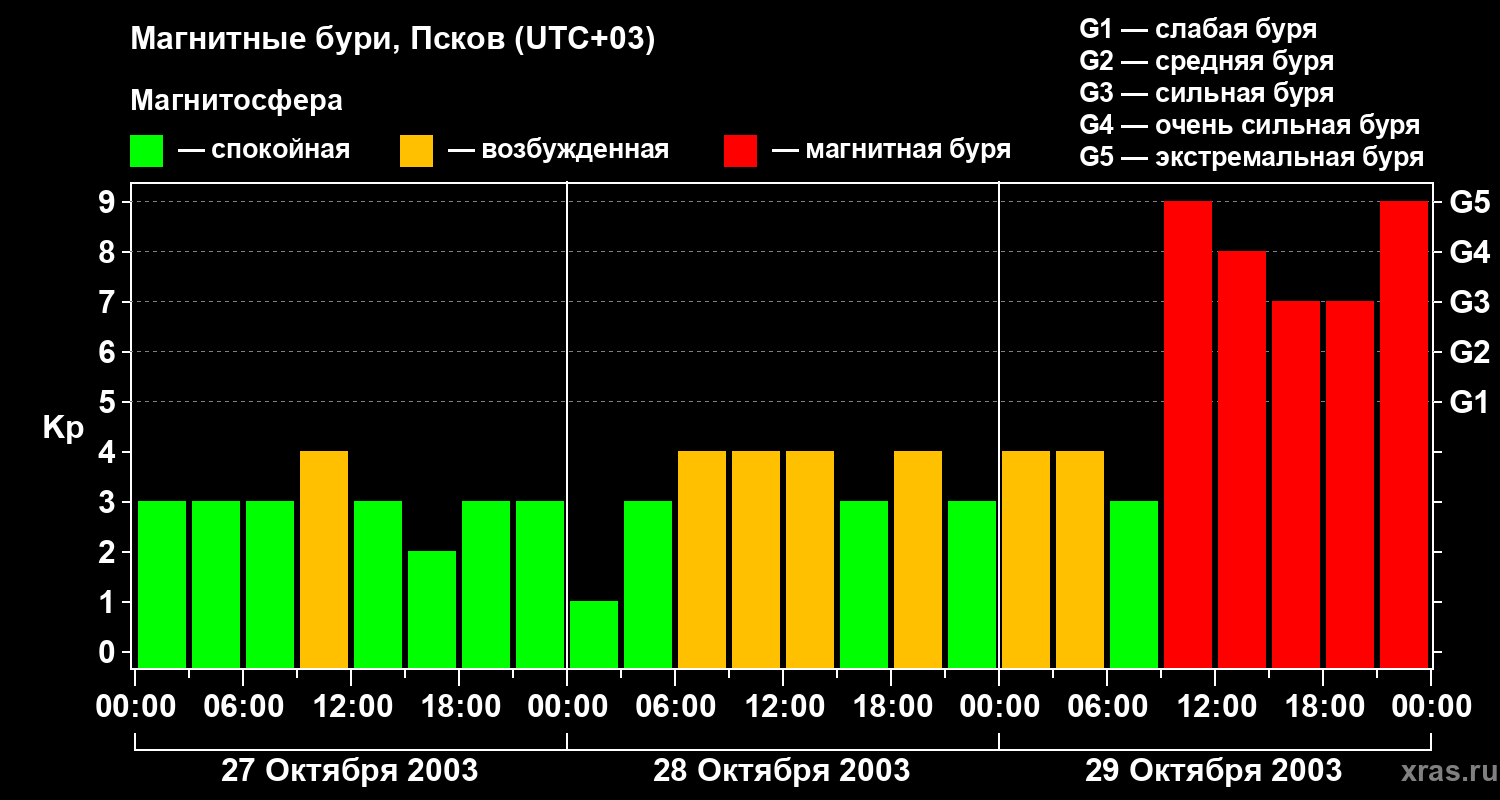
Task: Click the G5 label on right axis
Action: pyautogui.click(x=1469, y=203)
